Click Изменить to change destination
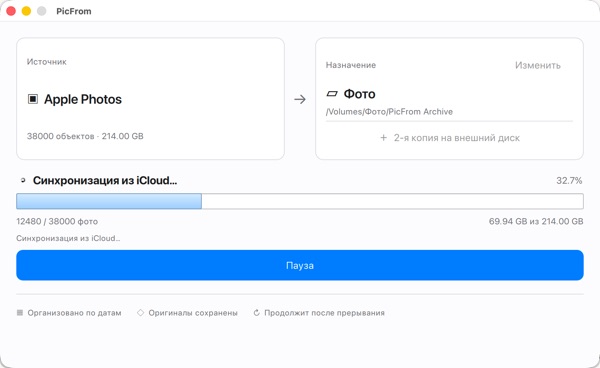The width and height of the screenshot is (600, 368). coord(538,65)
